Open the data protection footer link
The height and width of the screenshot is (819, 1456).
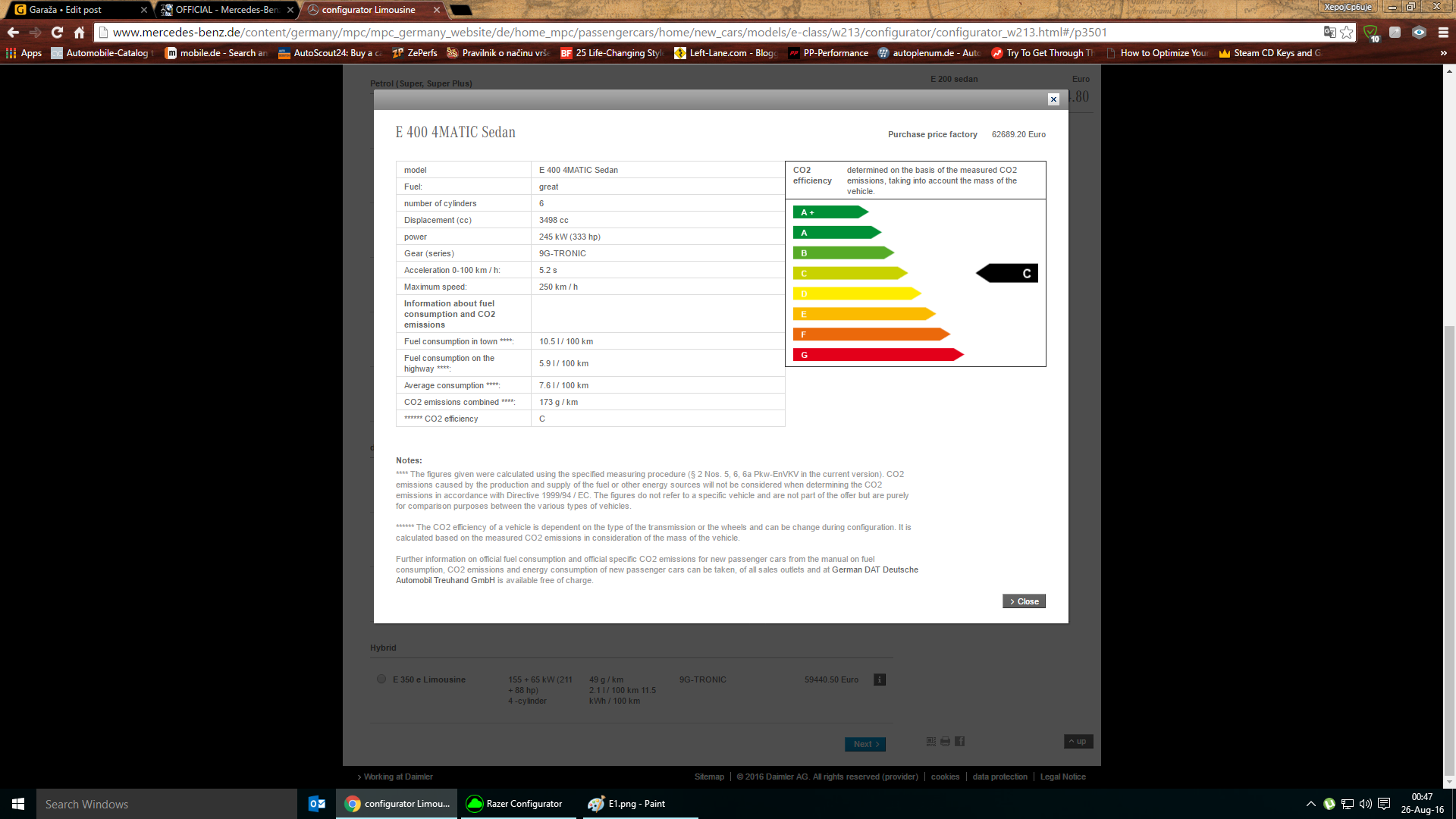[x=999, y=777]
